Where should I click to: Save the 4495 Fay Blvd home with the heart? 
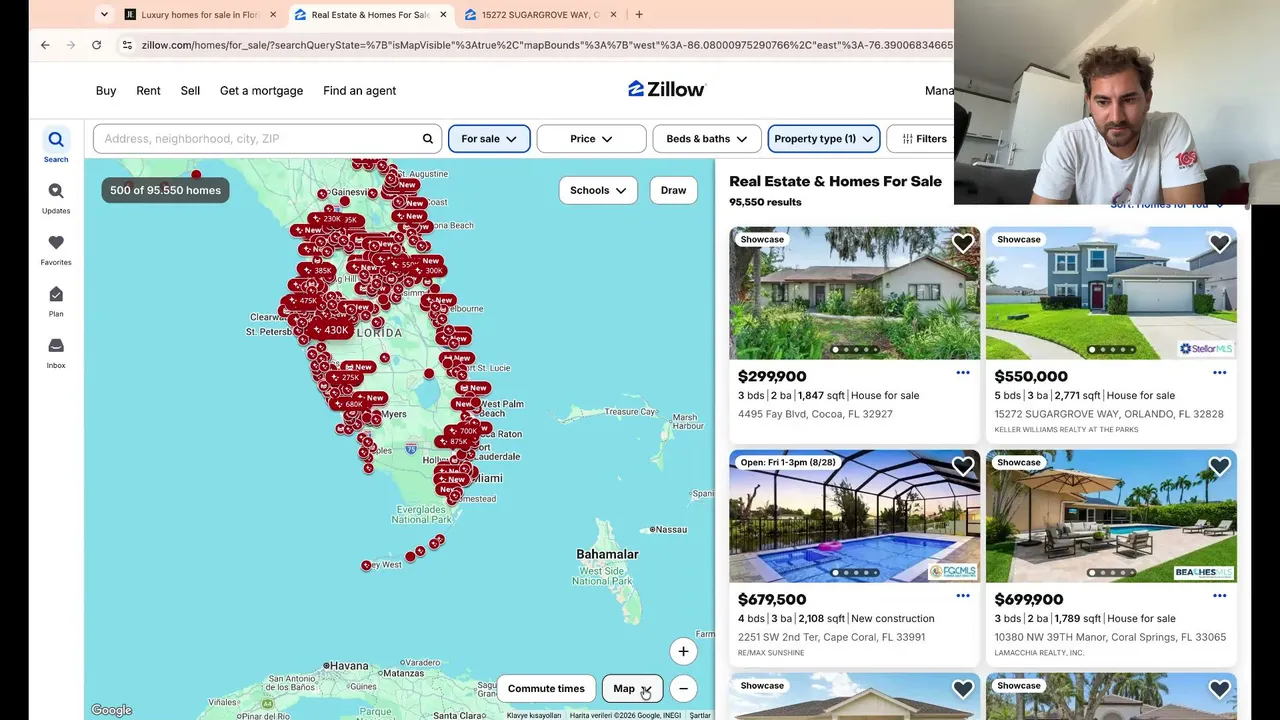tap(963, 243)
